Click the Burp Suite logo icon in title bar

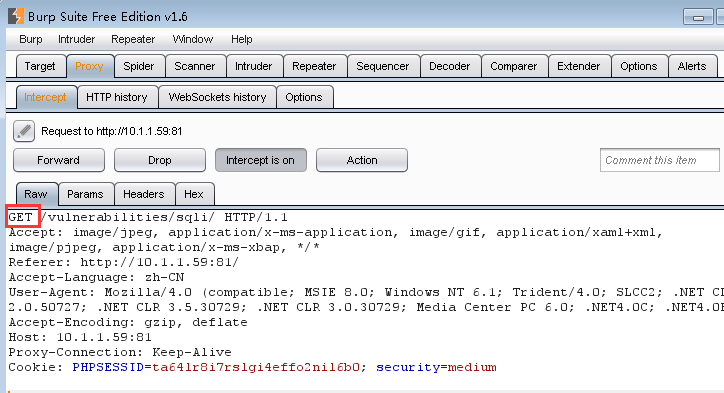(15, 16)
